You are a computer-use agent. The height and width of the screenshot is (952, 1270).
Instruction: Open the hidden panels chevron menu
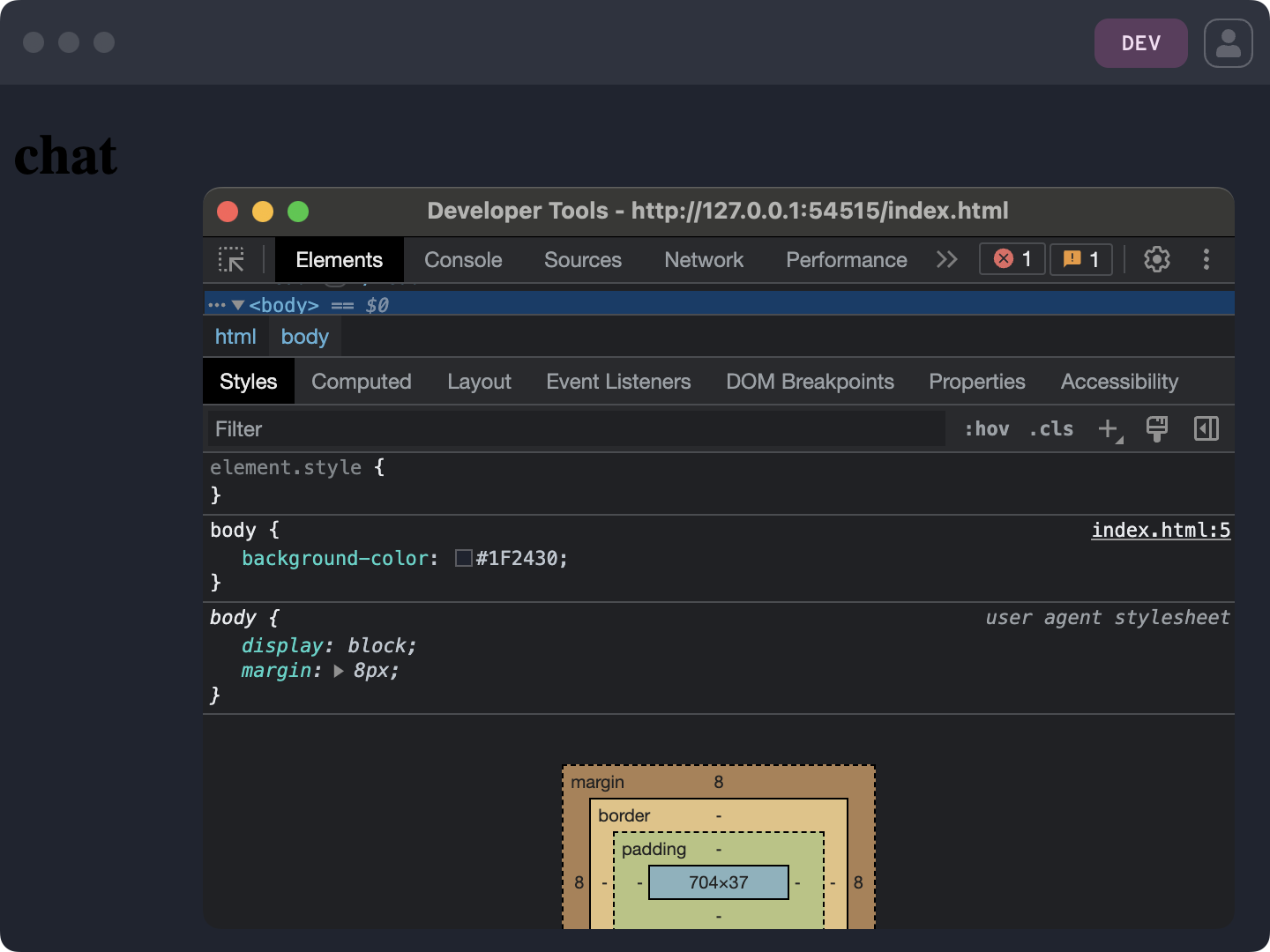(946, 259)
